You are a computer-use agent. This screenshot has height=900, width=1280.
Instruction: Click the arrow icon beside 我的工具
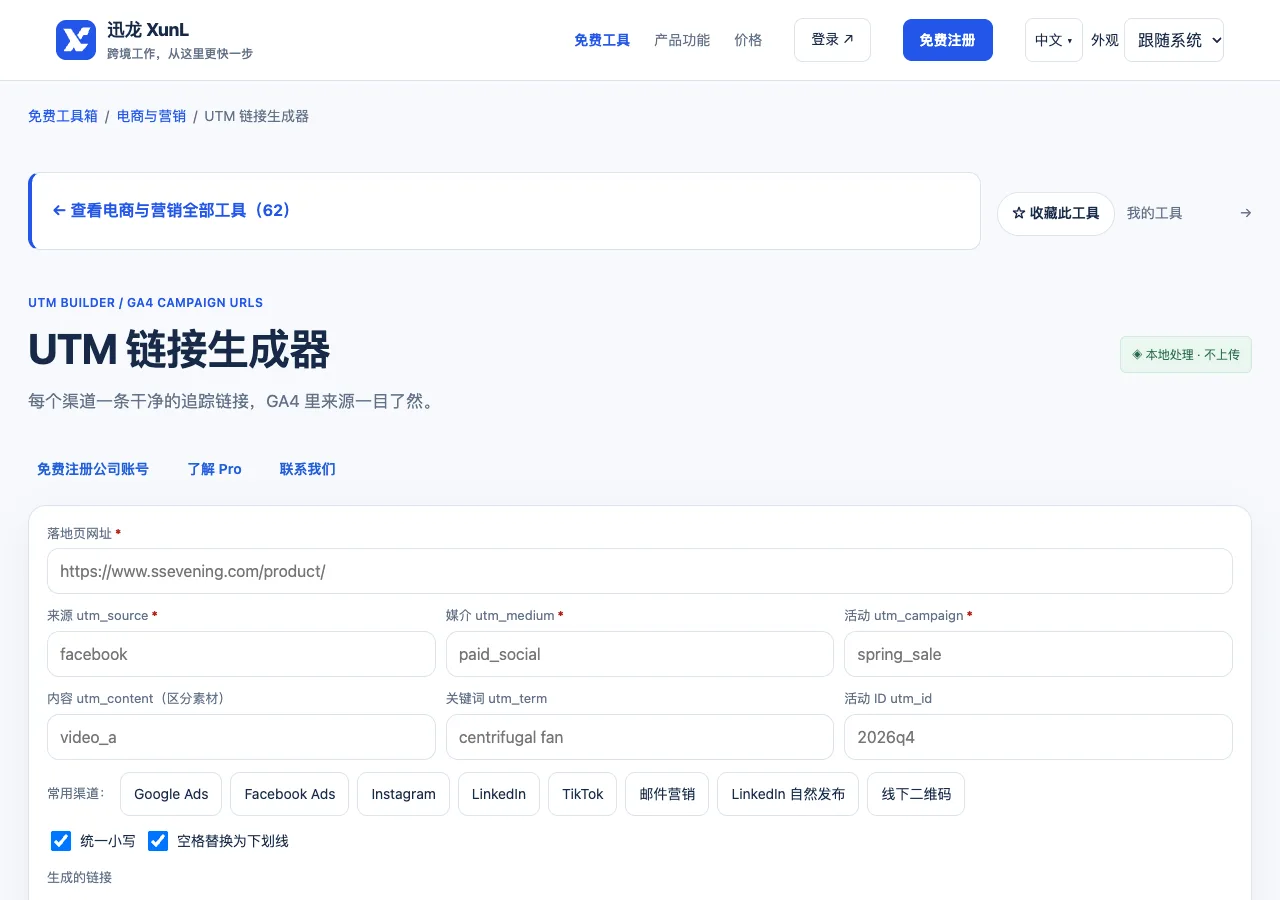(x=1245, y=213)
